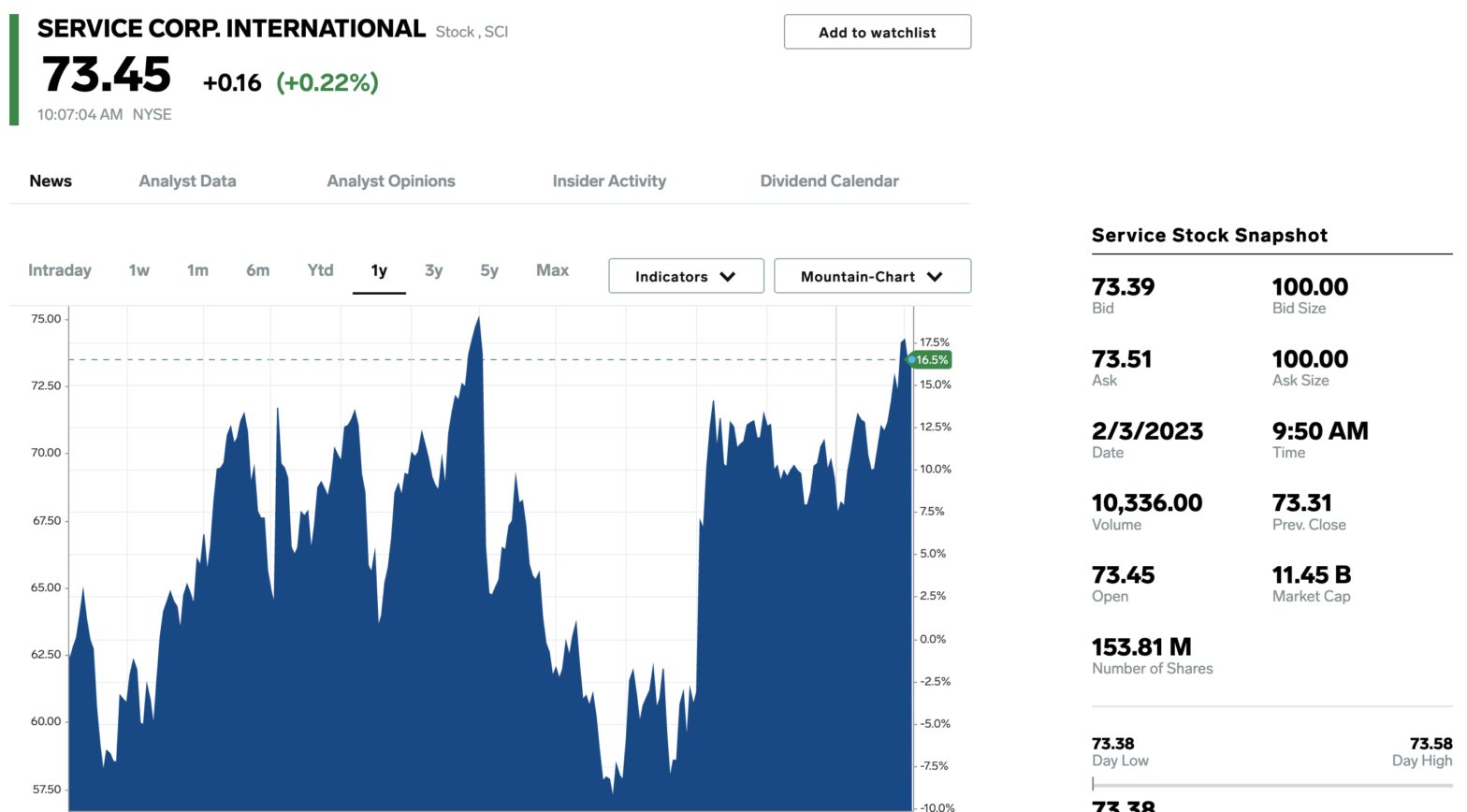Click the 100.00 Ask Size value
The height and width of the screenshot is (812, 1467).
pos(1310,358)
